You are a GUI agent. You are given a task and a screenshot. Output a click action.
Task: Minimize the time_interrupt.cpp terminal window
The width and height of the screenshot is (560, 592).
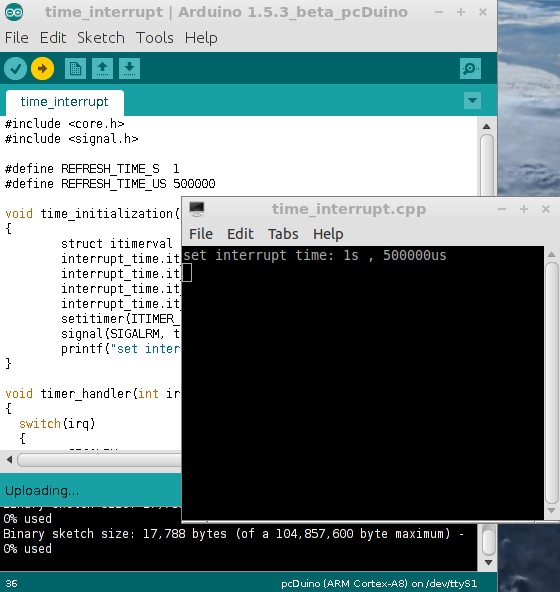point(502,209)
